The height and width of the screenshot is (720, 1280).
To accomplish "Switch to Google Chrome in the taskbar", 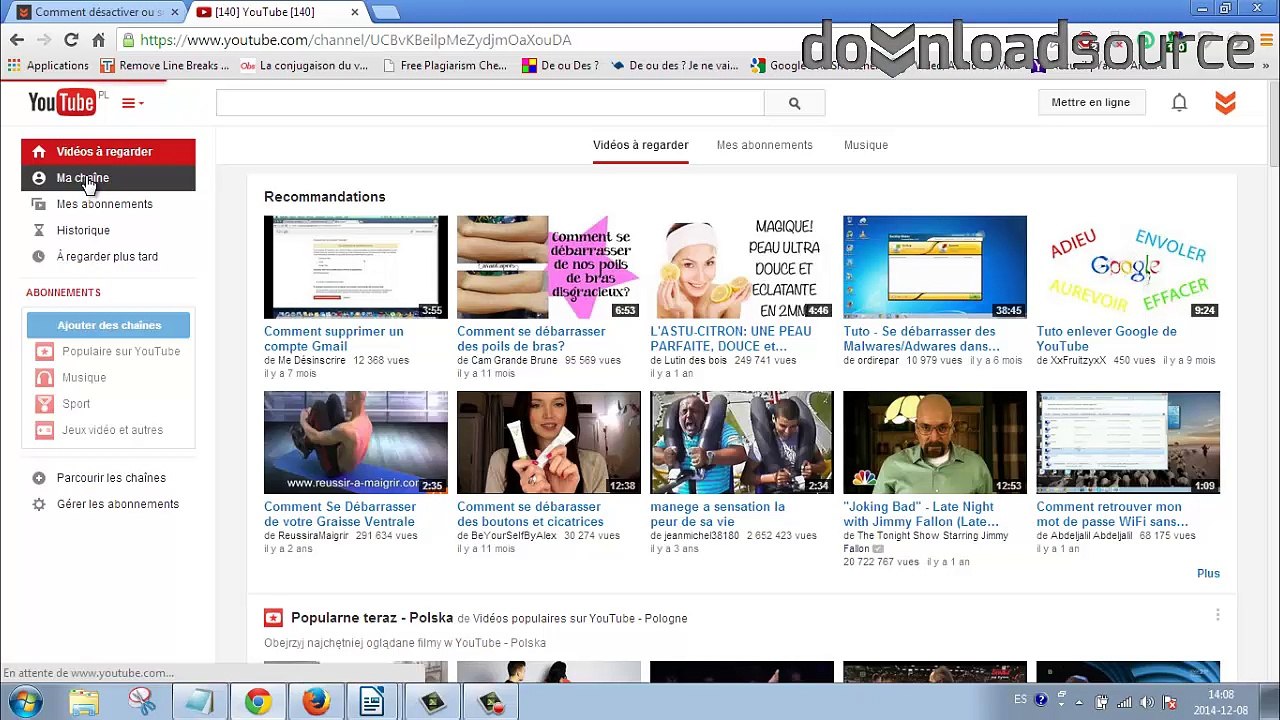I will tap(258, 702).
